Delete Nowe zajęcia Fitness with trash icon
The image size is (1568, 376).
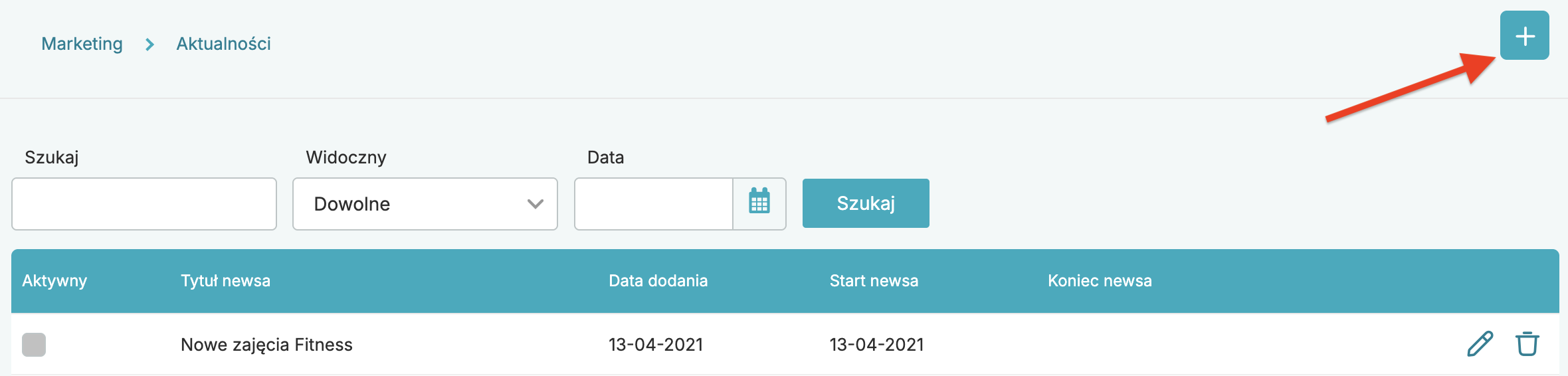(1527, 344)
